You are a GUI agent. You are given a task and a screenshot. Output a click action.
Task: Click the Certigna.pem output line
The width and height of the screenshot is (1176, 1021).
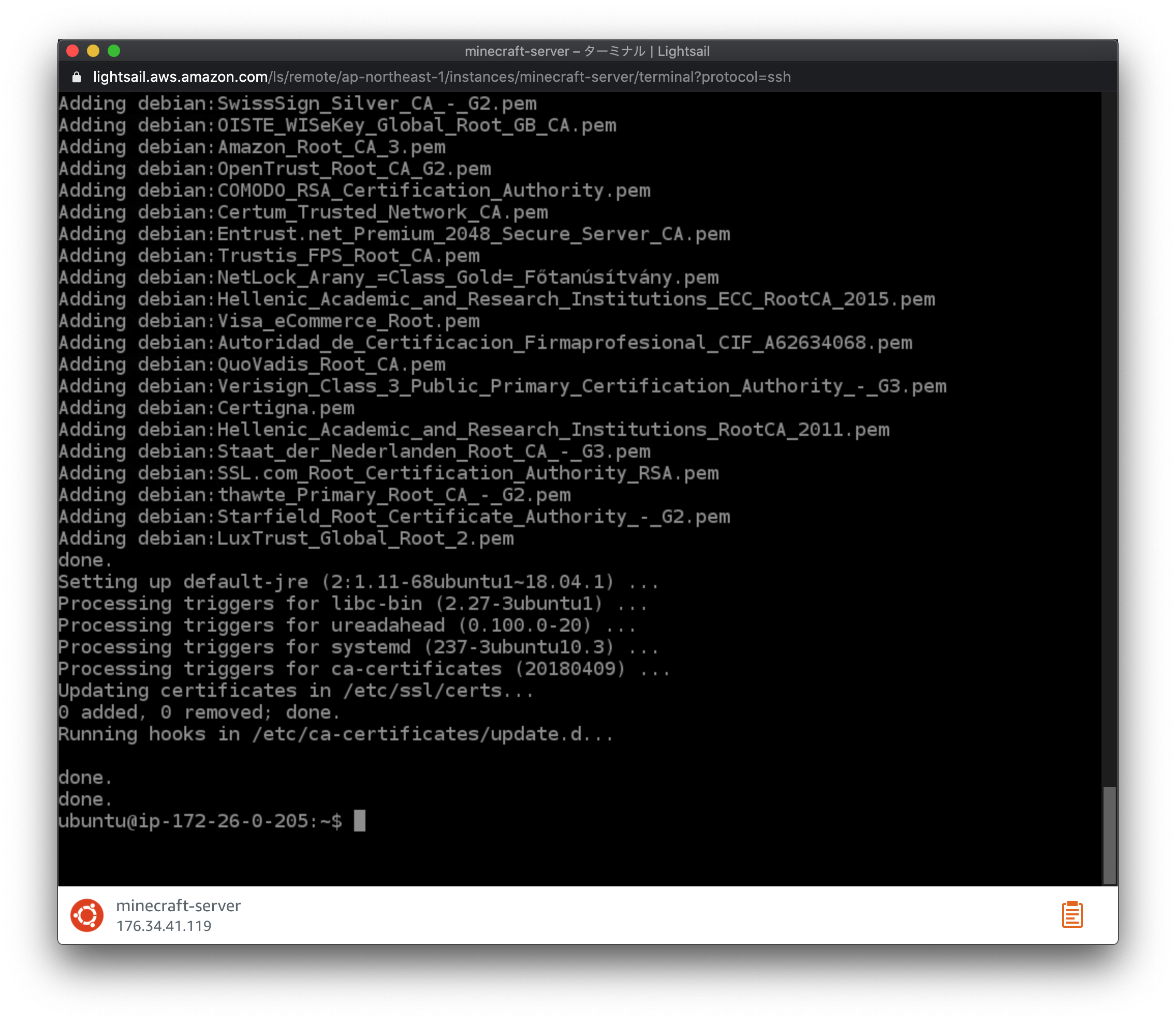pyautogui.click(x=206, y=408)
